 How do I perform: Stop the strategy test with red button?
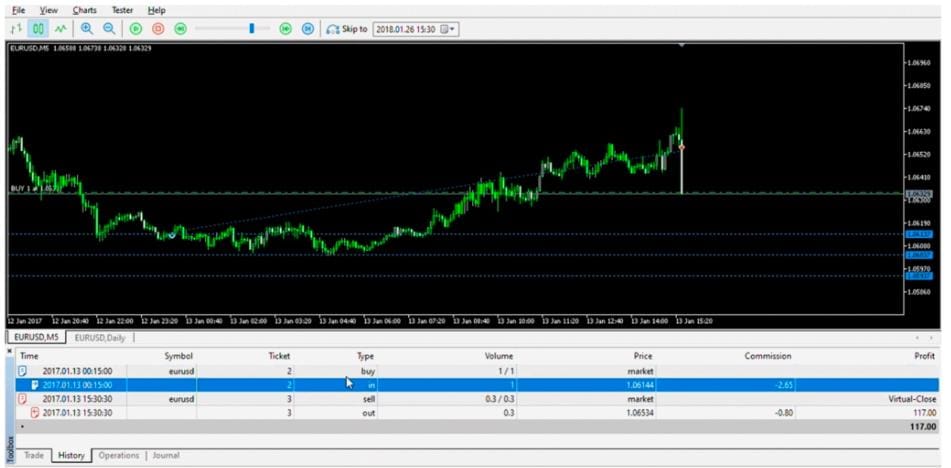(x=158, y=29)
